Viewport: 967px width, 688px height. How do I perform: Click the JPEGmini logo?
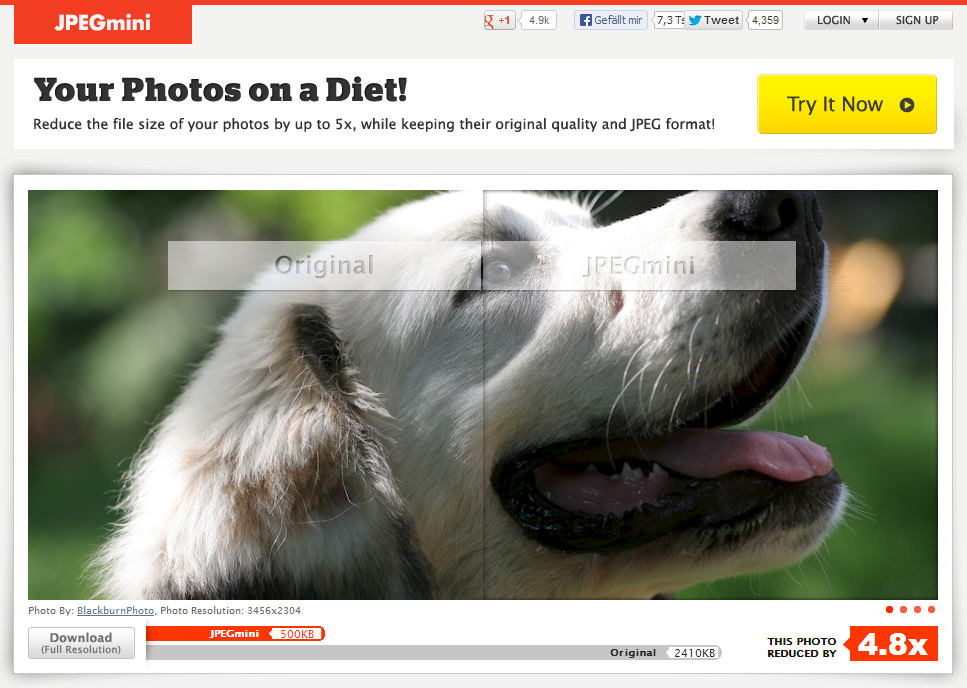coord(102,23)
